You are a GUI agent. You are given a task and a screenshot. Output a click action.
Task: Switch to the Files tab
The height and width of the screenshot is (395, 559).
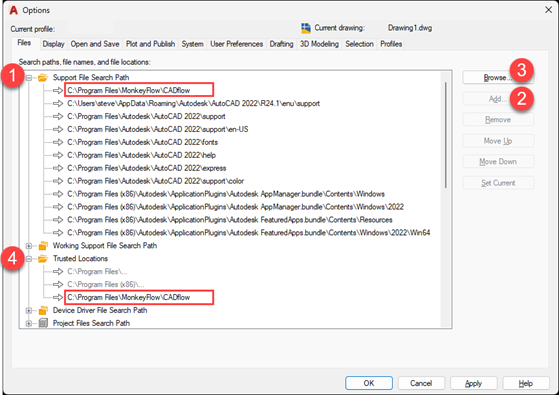(x=24, y=43)
